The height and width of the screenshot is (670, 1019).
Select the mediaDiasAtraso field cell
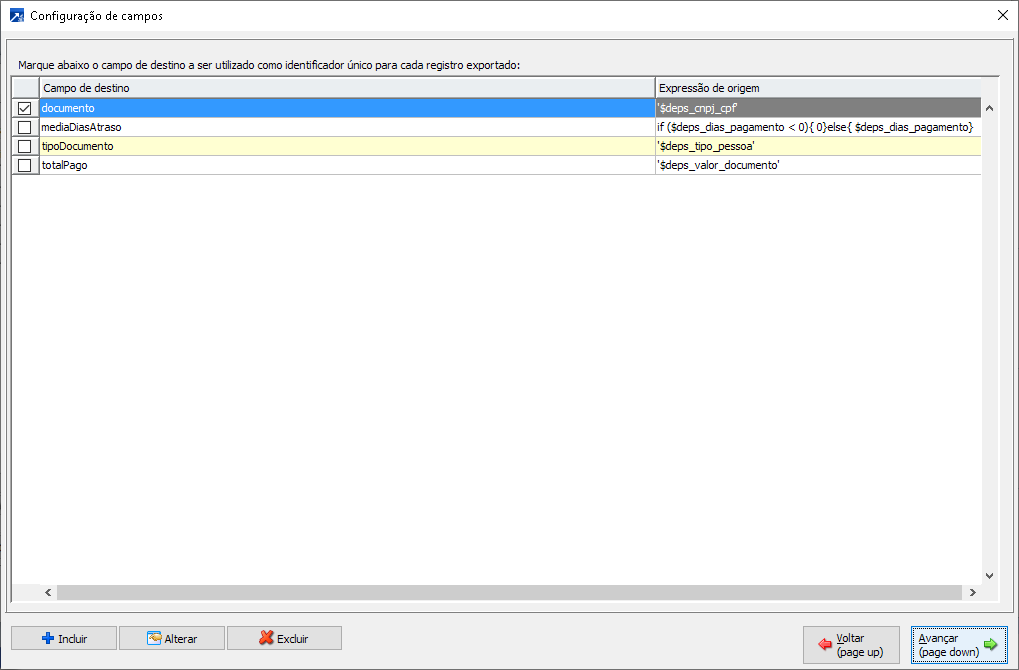[x=347, y=127]
